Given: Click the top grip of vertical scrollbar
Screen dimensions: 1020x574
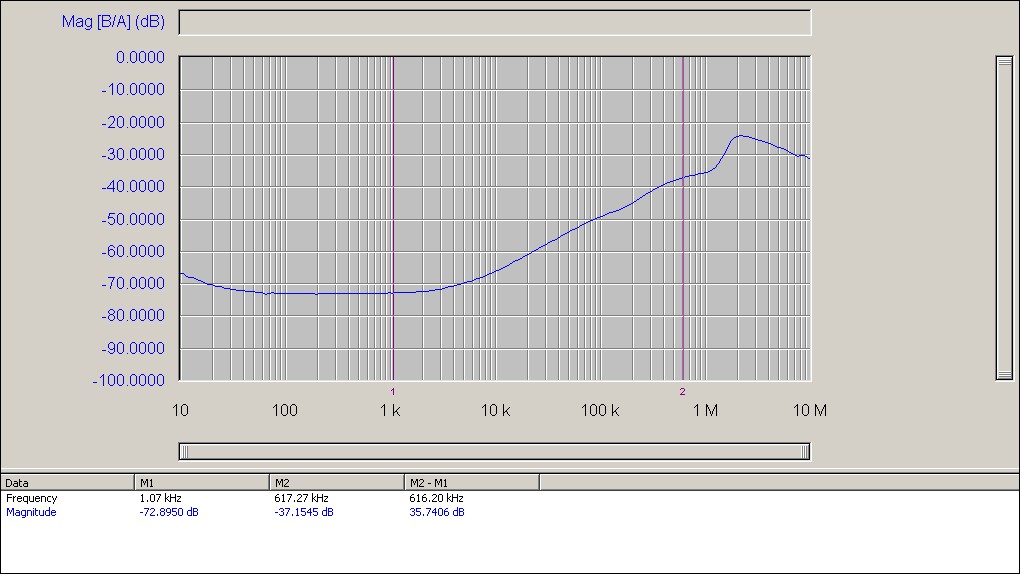Looking at the screenshot, I should point(1004,62).
